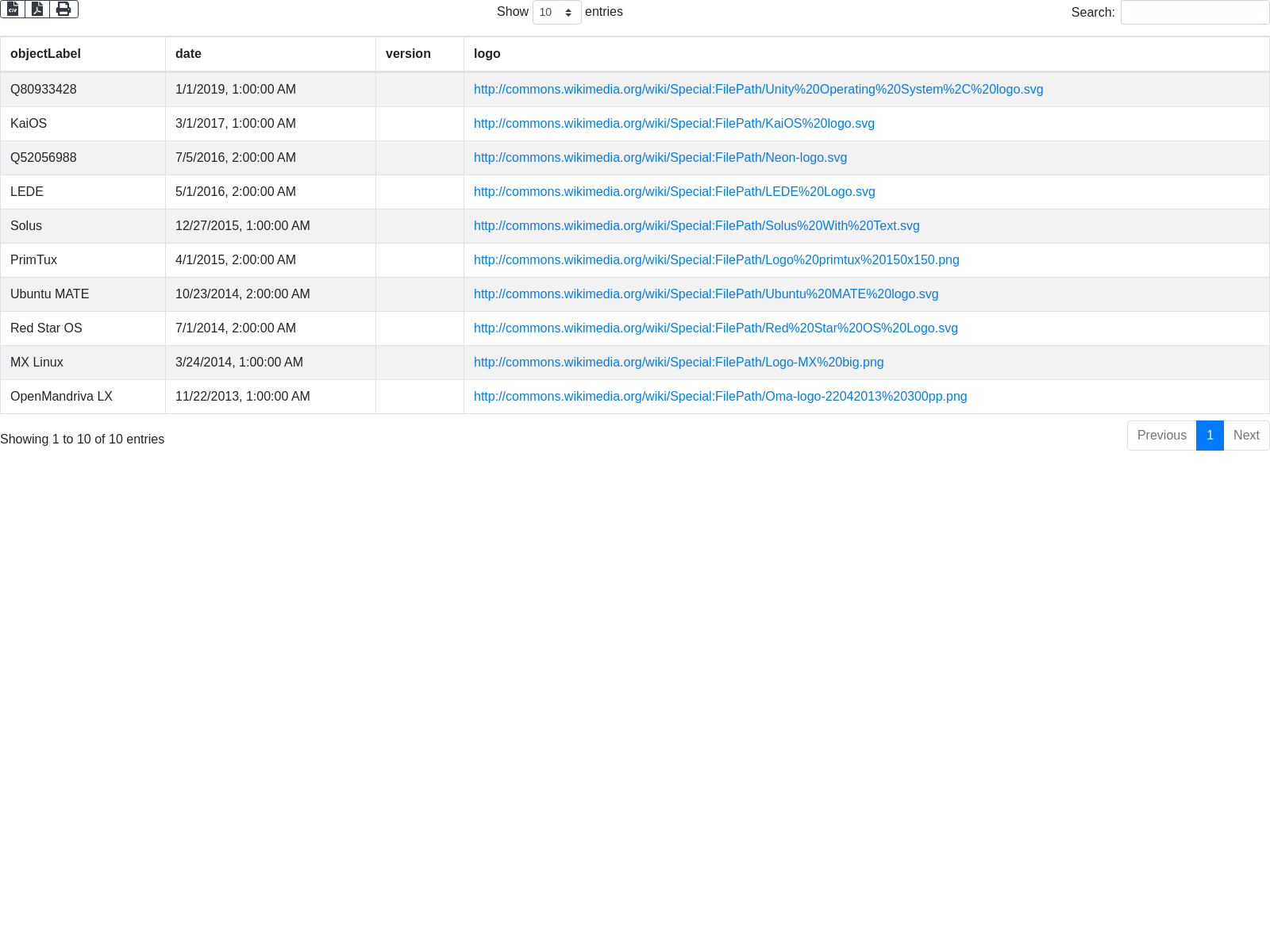This screenshot has height=952, width=1270.
Task: Open the Solus With Text.svg link
Action: pos(696,226)
